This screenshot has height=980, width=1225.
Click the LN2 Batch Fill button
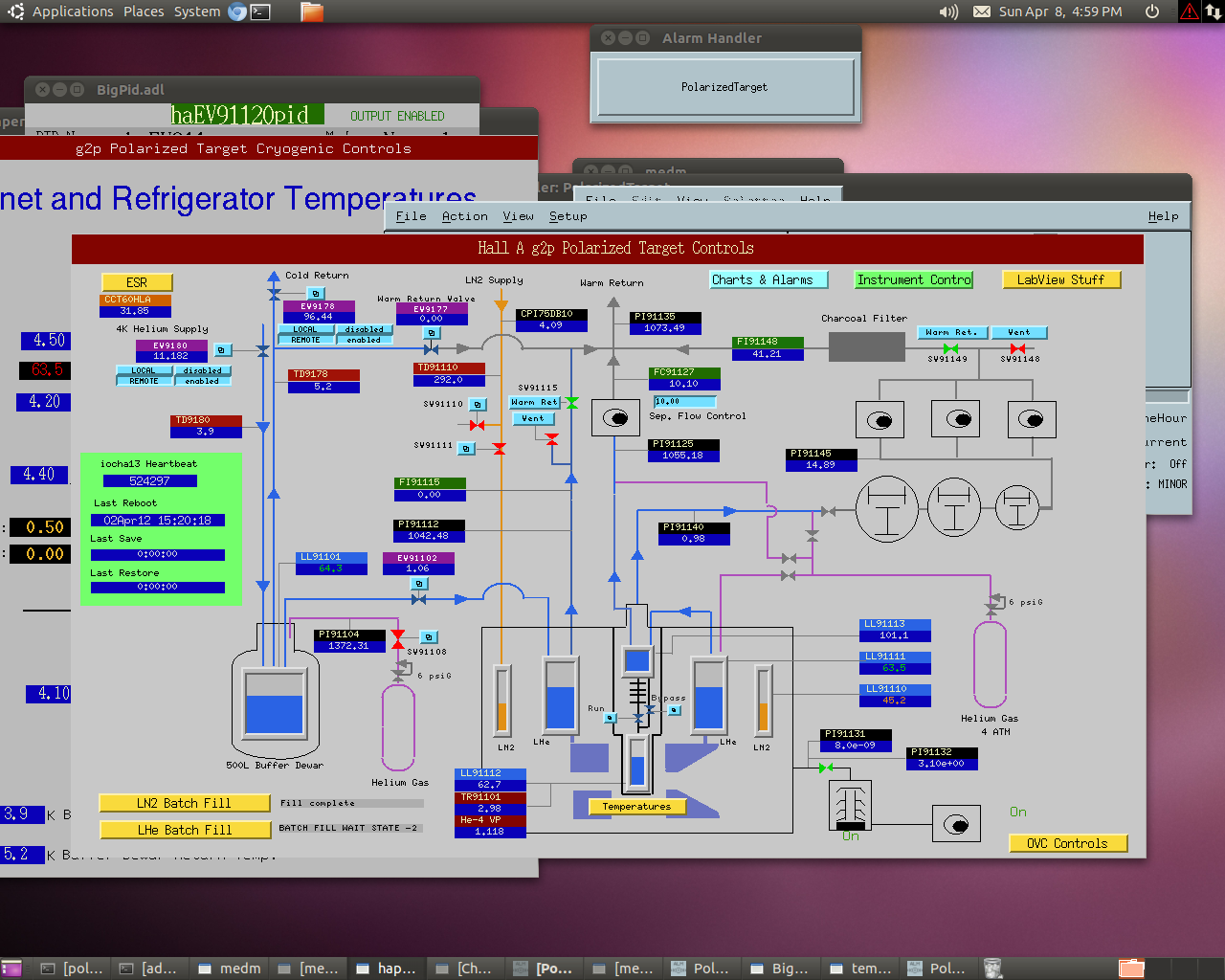[x=185, y=803]
